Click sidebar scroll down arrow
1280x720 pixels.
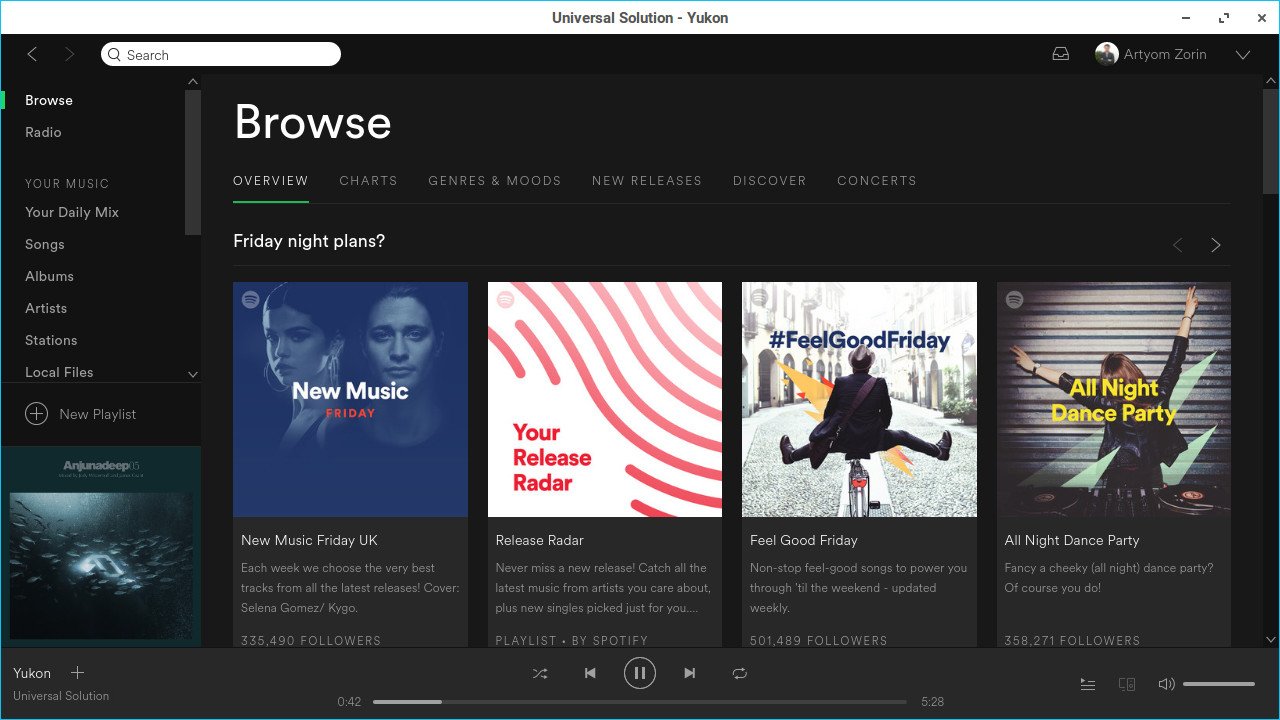click(193, 374)
